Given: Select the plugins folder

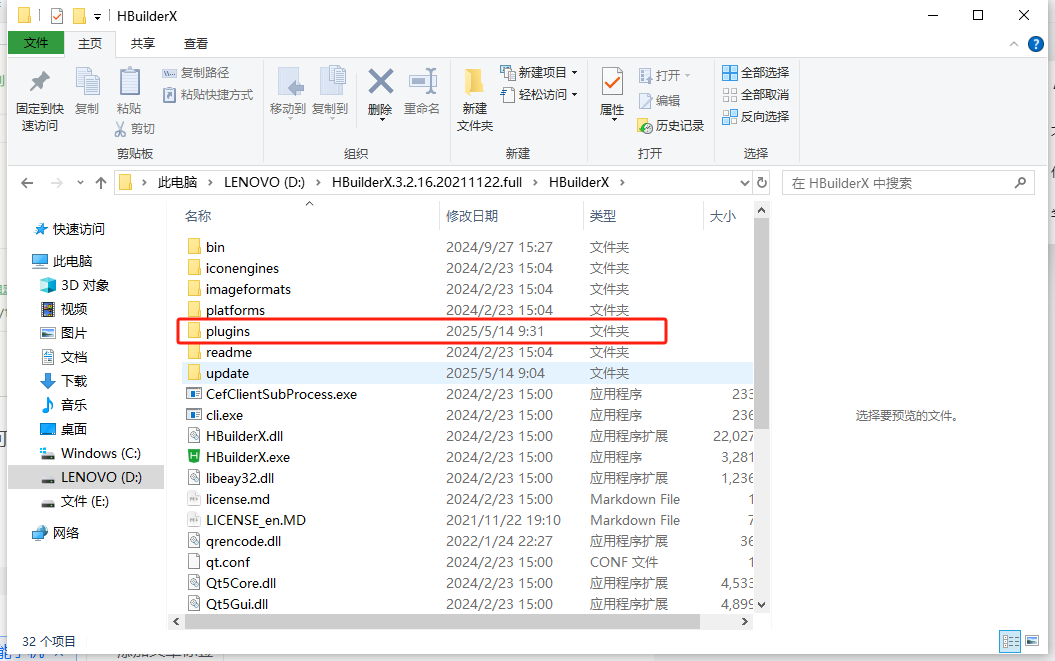Looking at the screenshot, I should [467, 331].
